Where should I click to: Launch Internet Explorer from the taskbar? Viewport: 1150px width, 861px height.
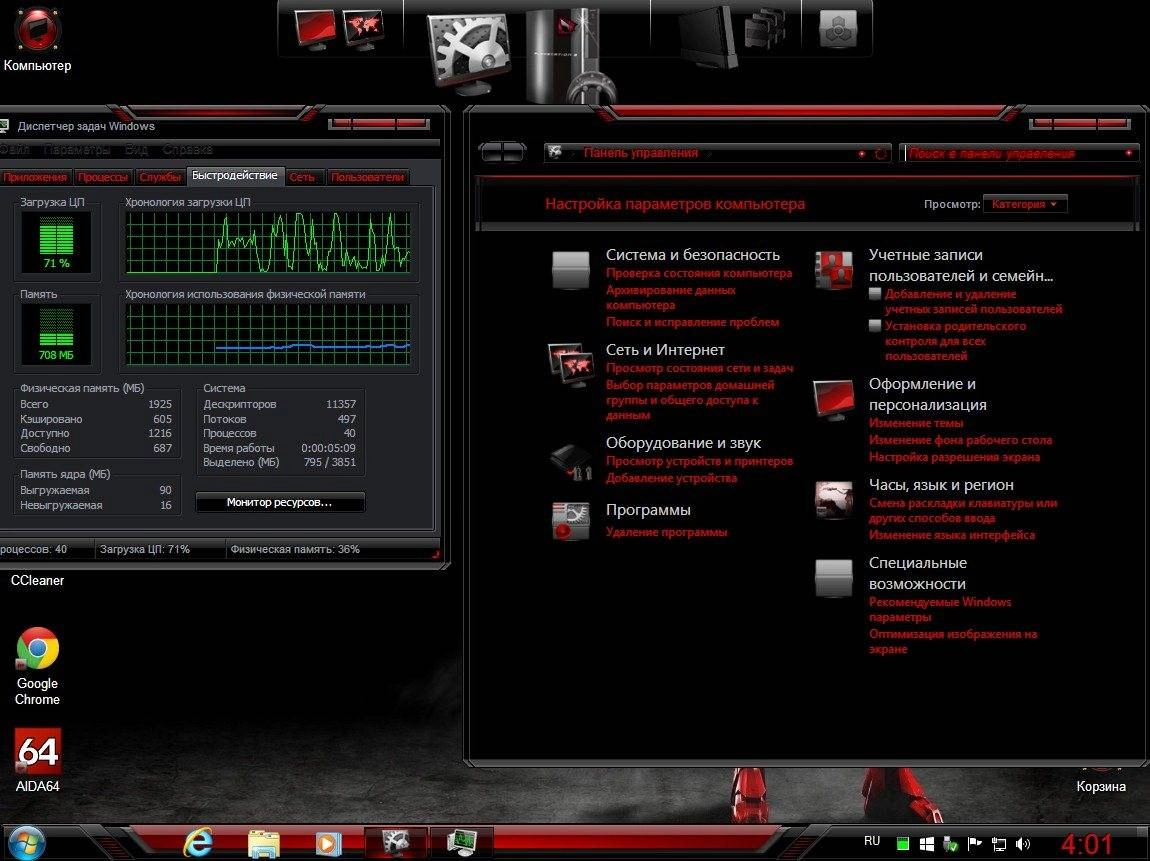197,843
